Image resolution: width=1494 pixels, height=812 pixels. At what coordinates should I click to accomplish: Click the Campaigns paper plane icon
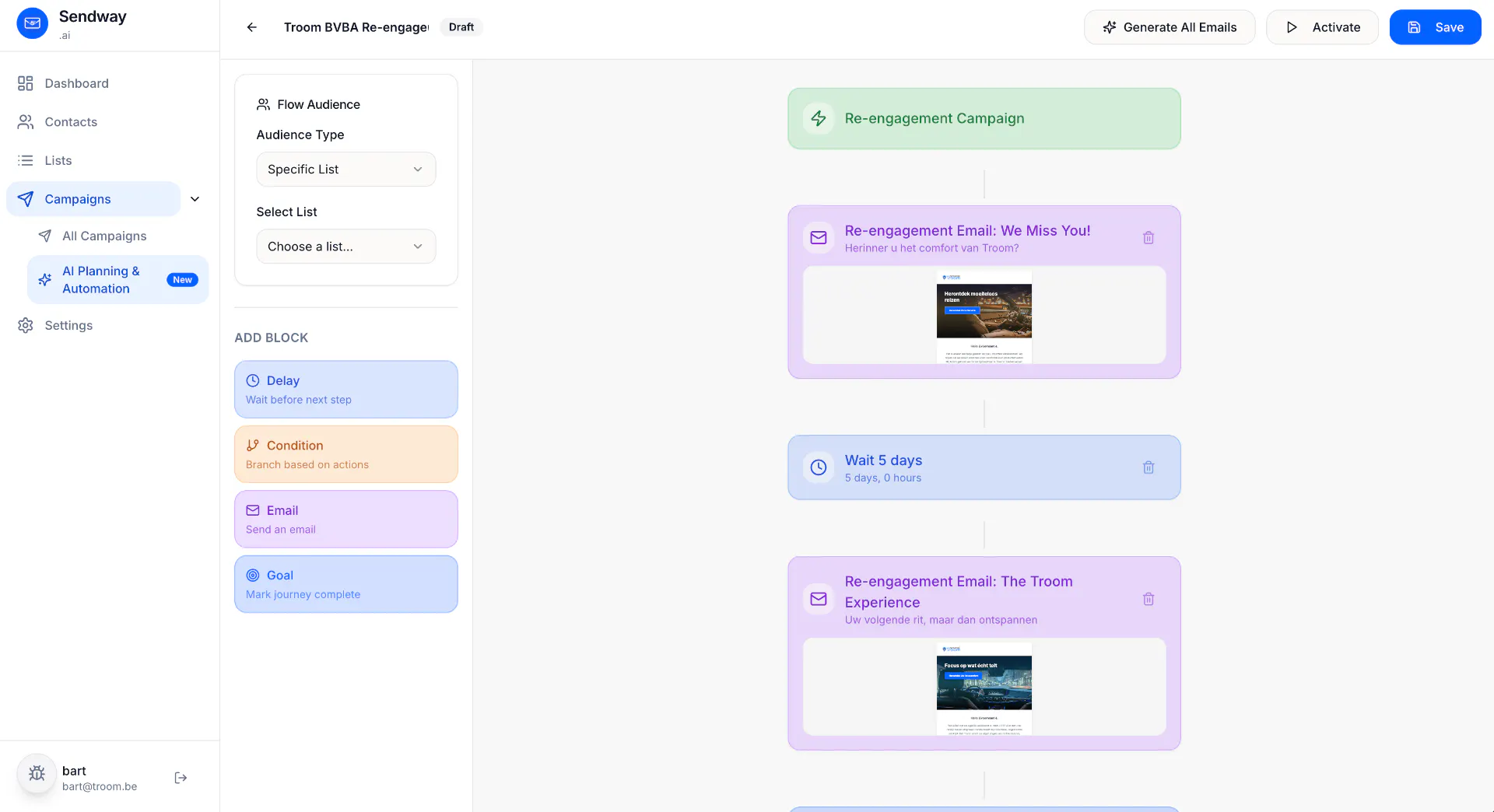[26, 199]
